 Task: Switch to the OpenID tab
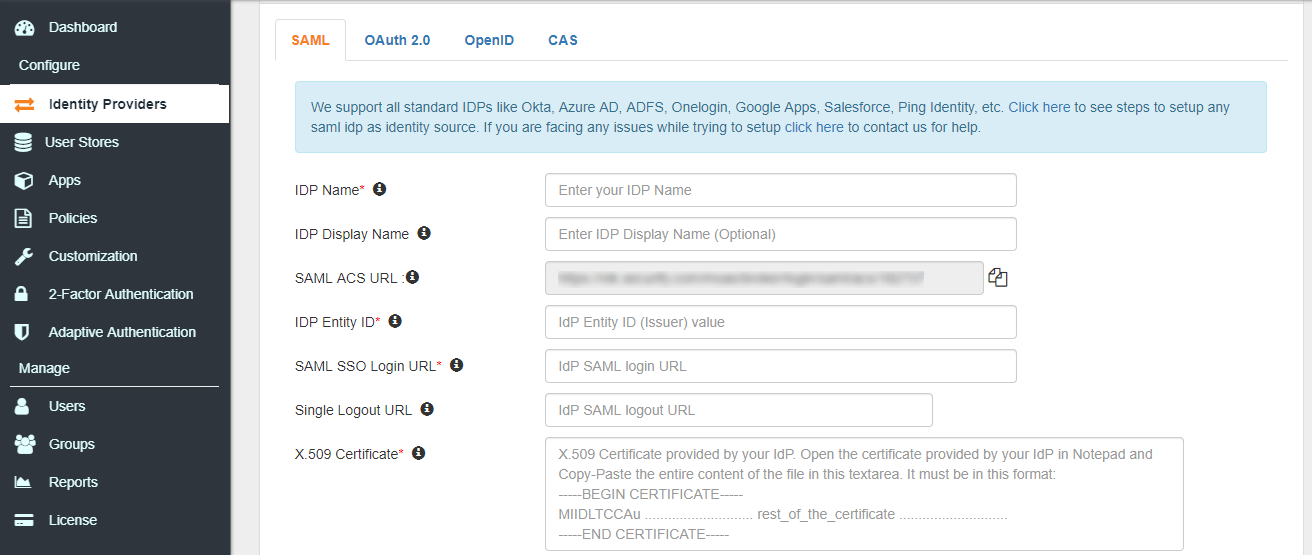[x=489, y=40]
